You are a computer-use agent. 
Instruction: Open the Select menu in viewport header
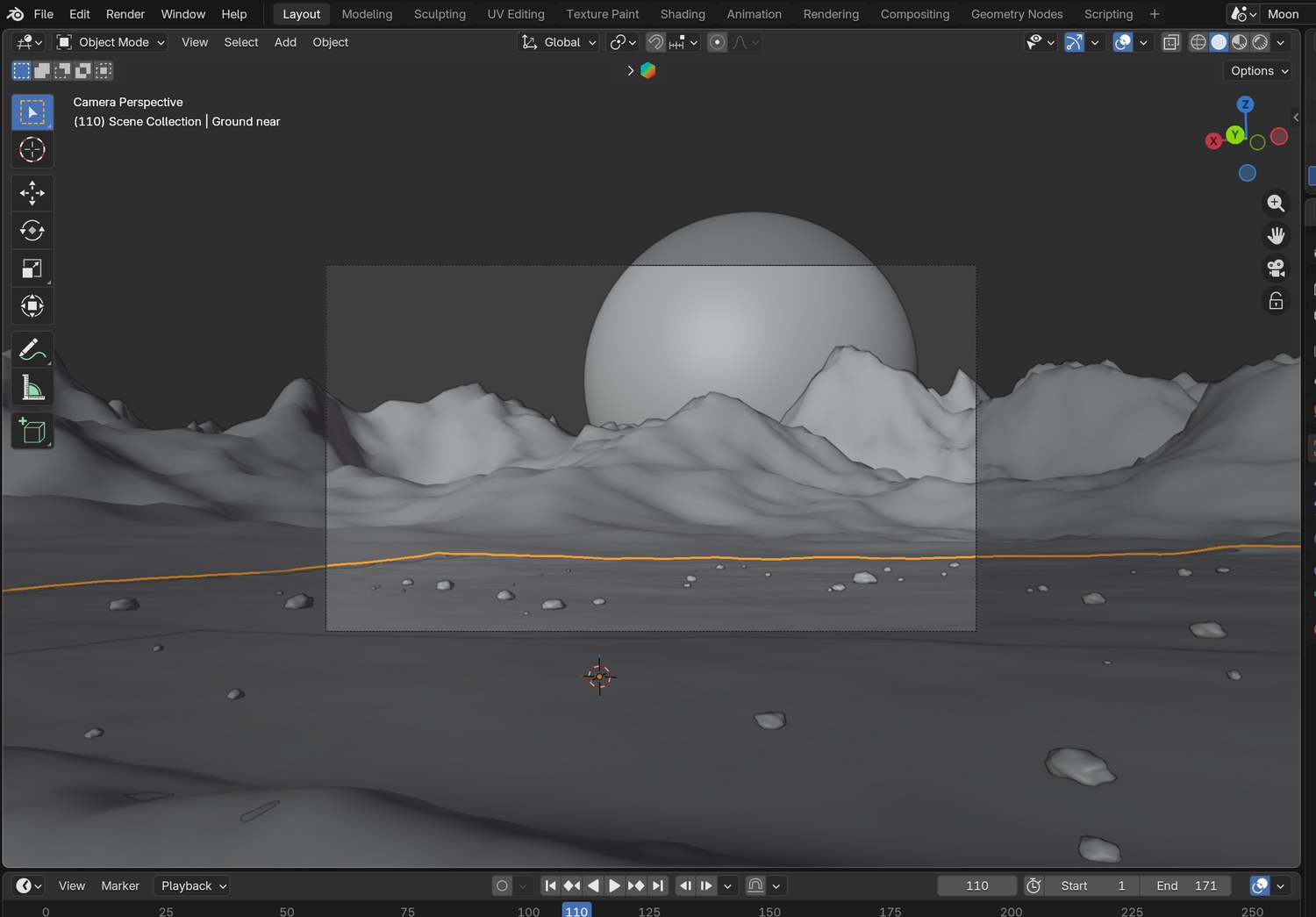click(x=241, y=42)
